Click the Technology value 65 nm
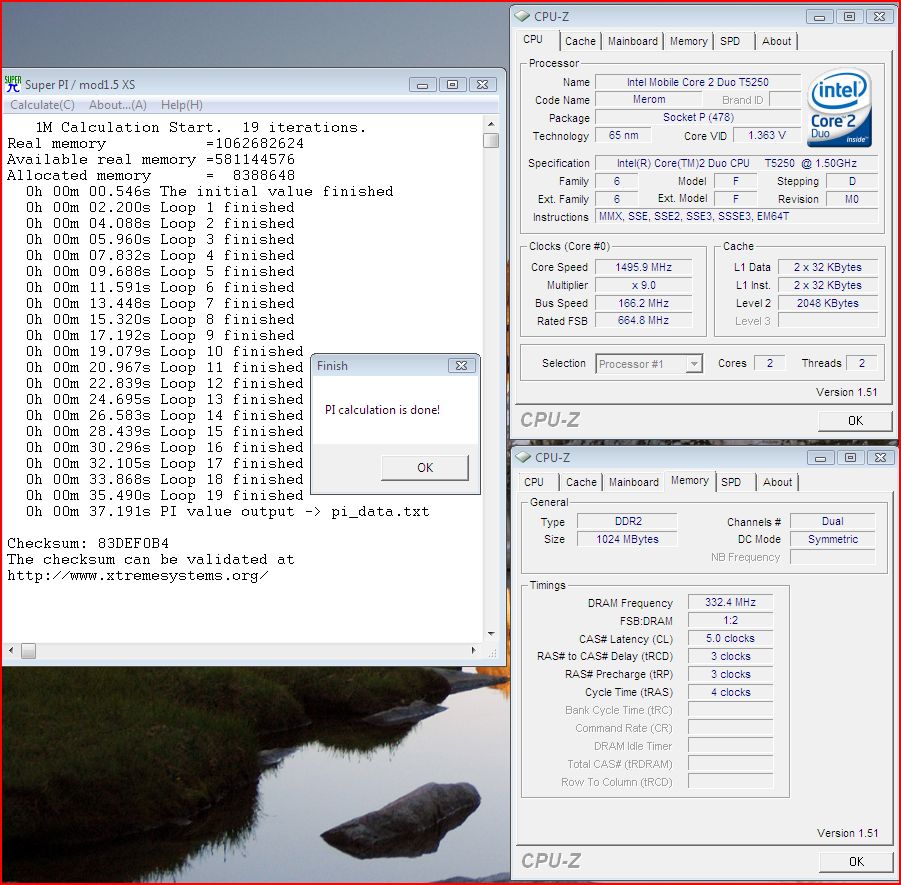The width and height of the screenshot is (901, 885). pos(623,135)
